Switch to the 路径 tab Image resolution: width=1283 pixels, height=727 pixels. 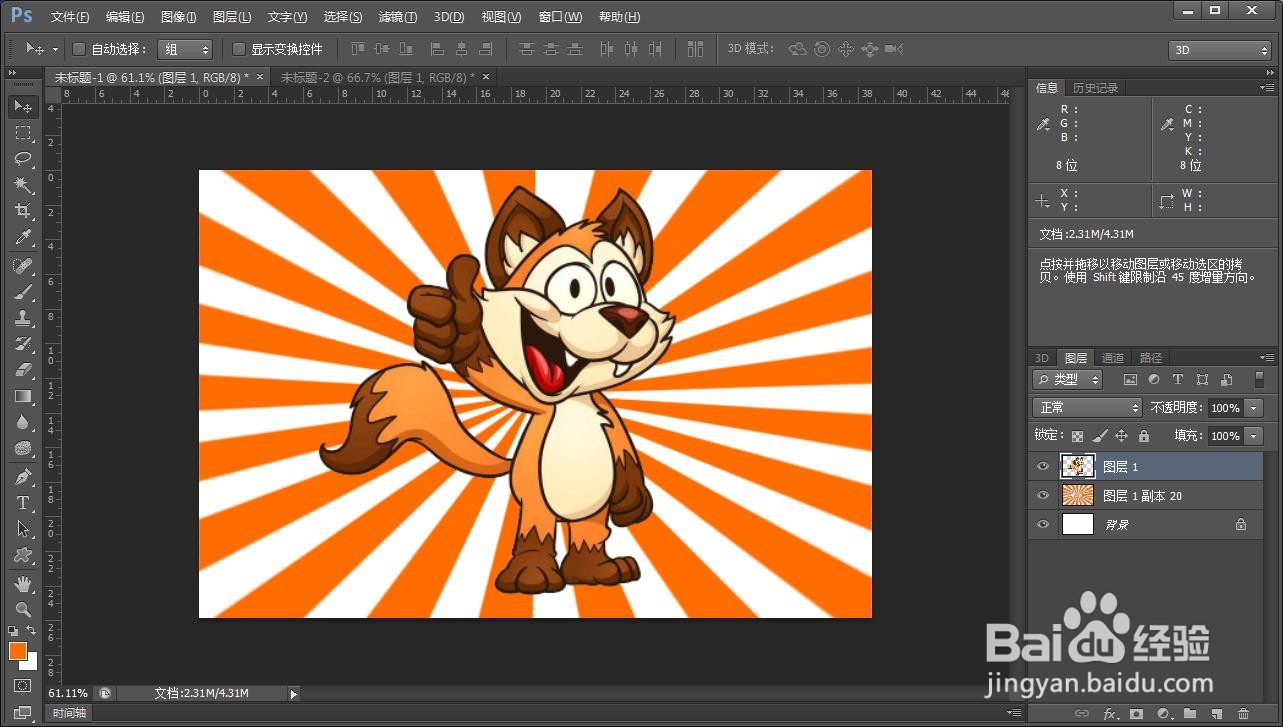coord(1151,358)
